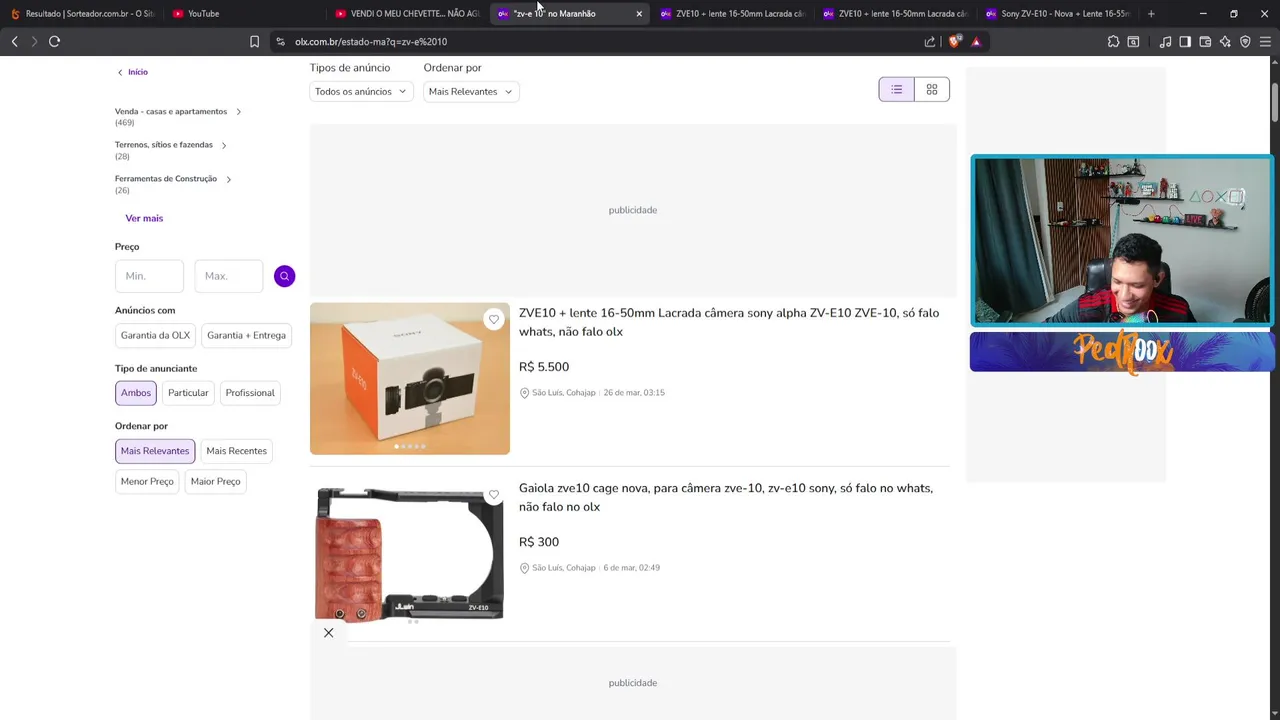Open the site settings icon beside URL

tap(281, 41)
